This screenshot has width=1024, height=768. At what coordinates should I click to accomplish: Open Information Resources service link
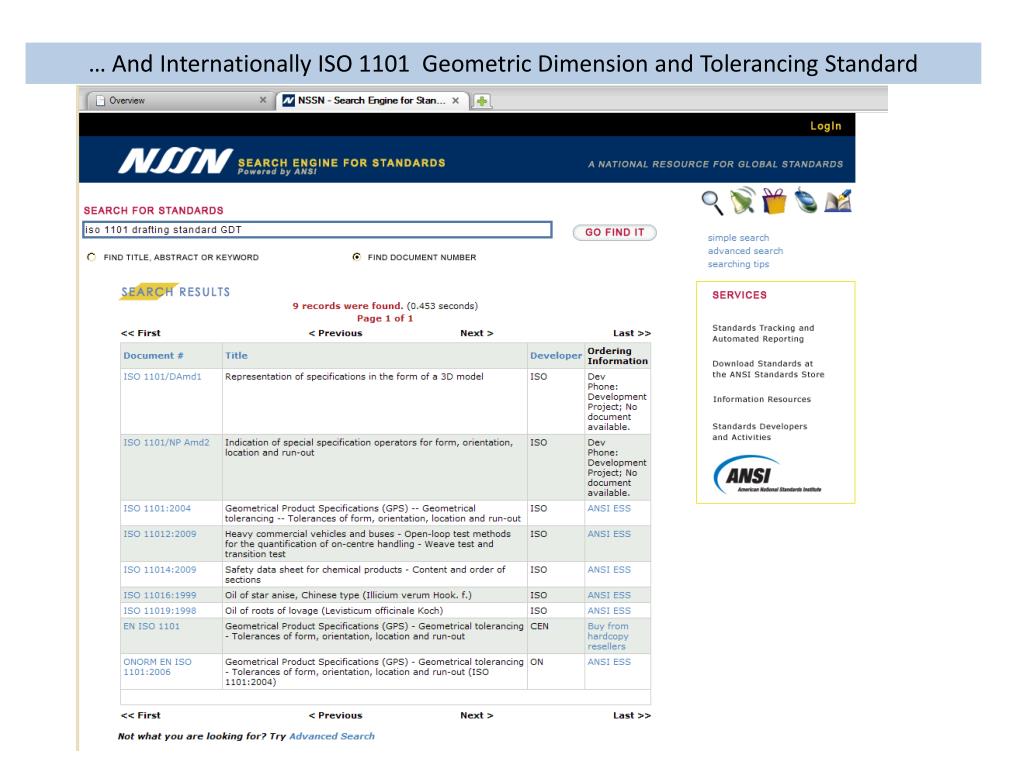(x=761, y=399)
